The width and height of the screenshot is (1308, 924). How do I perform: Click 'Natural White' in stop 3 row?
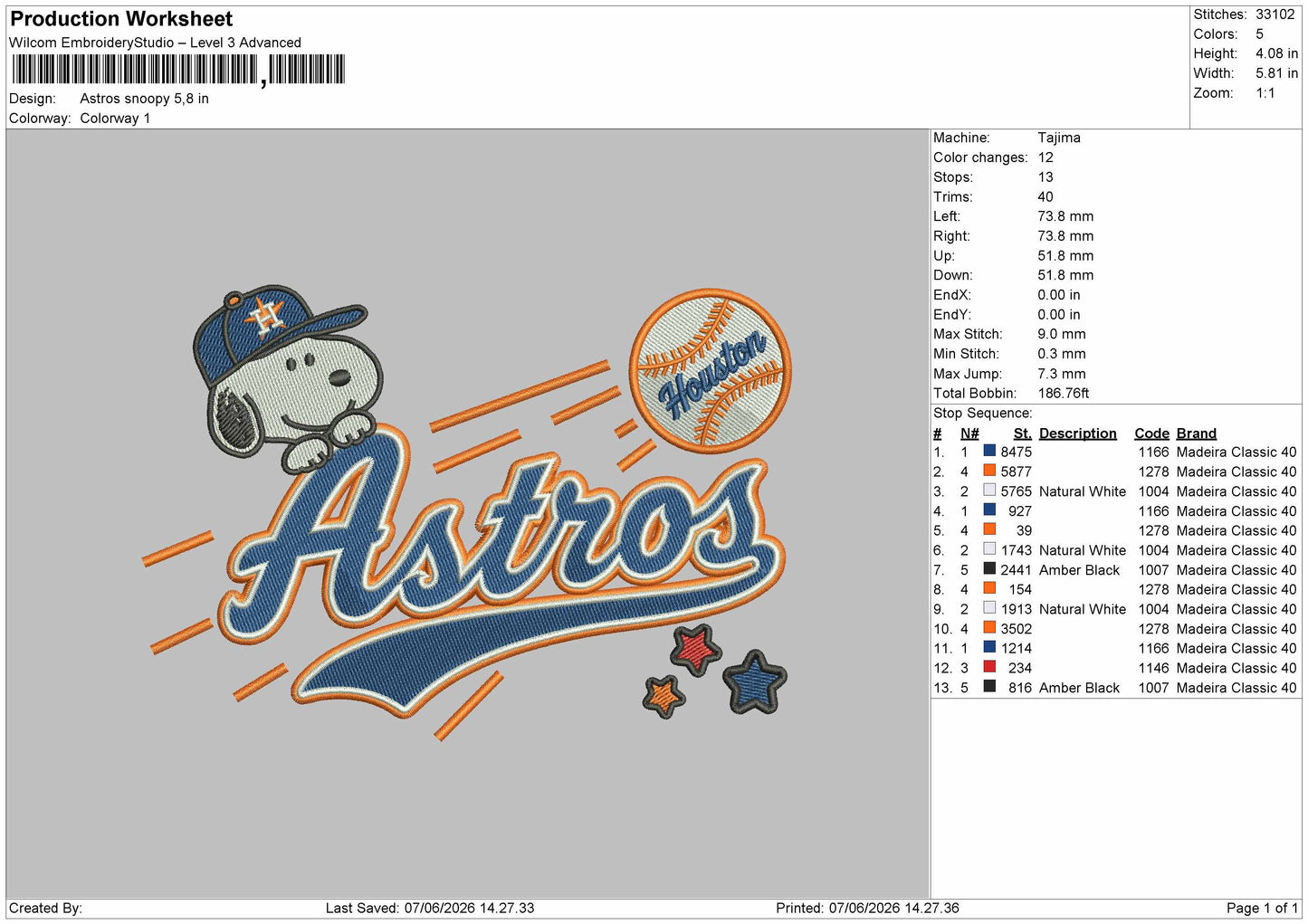1083,491
